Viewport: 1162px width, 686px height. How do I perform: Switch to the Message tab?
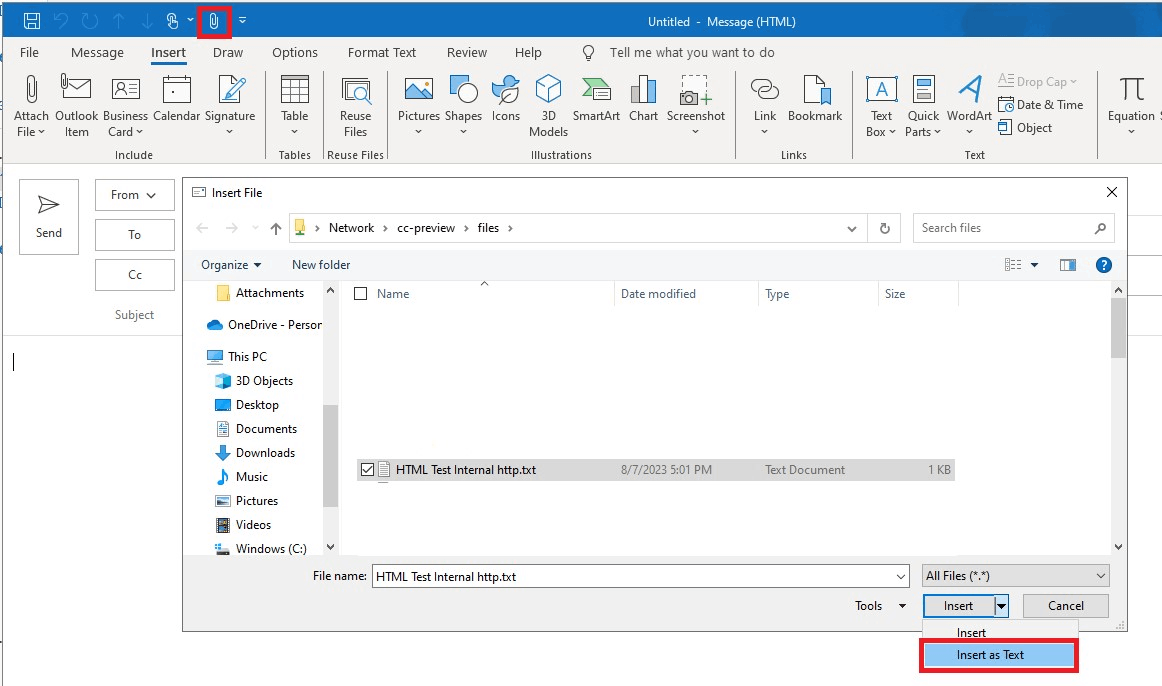pos(97,53)
